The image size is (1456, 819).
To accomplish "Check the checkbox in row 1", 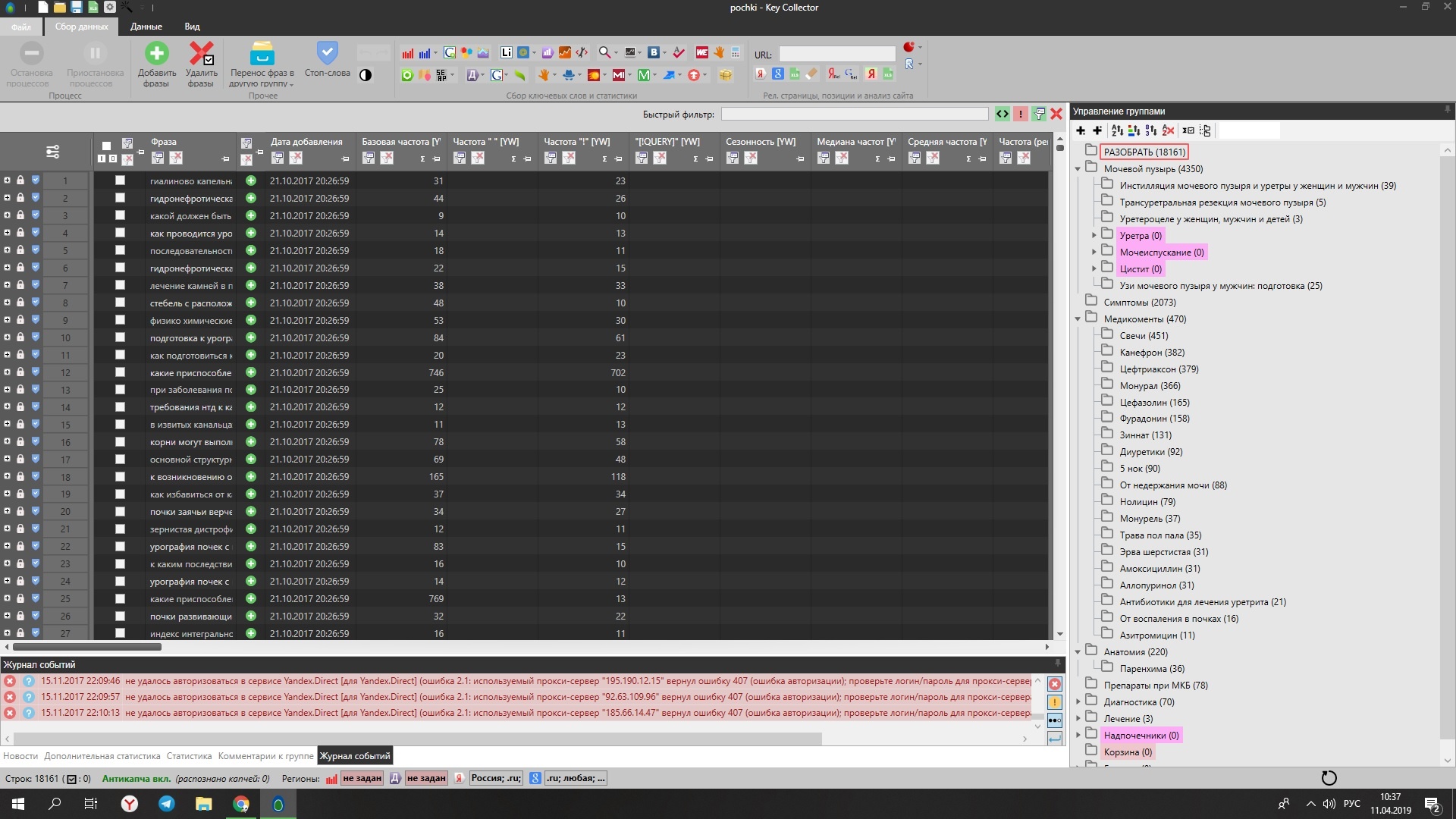I will 120,180.
